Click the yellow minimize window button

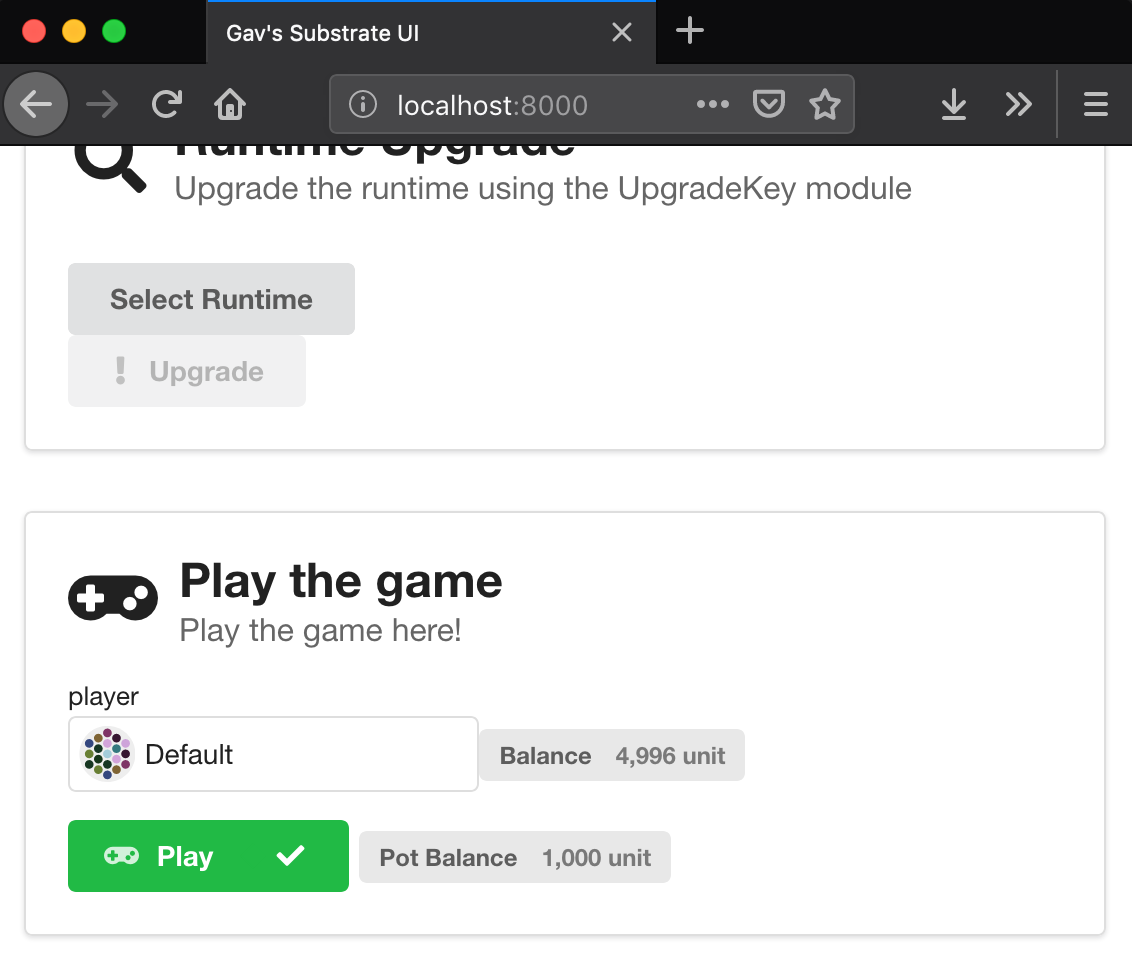[74, 32]
